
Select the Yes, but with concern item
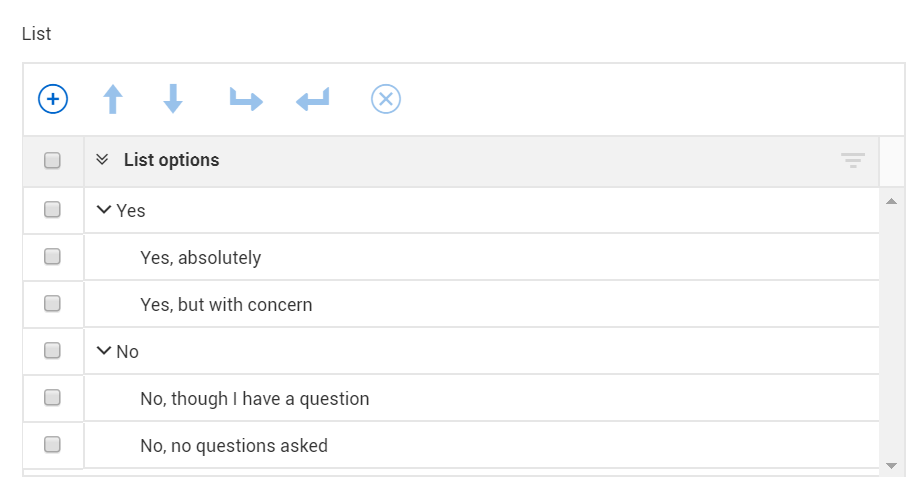[226, 304]
